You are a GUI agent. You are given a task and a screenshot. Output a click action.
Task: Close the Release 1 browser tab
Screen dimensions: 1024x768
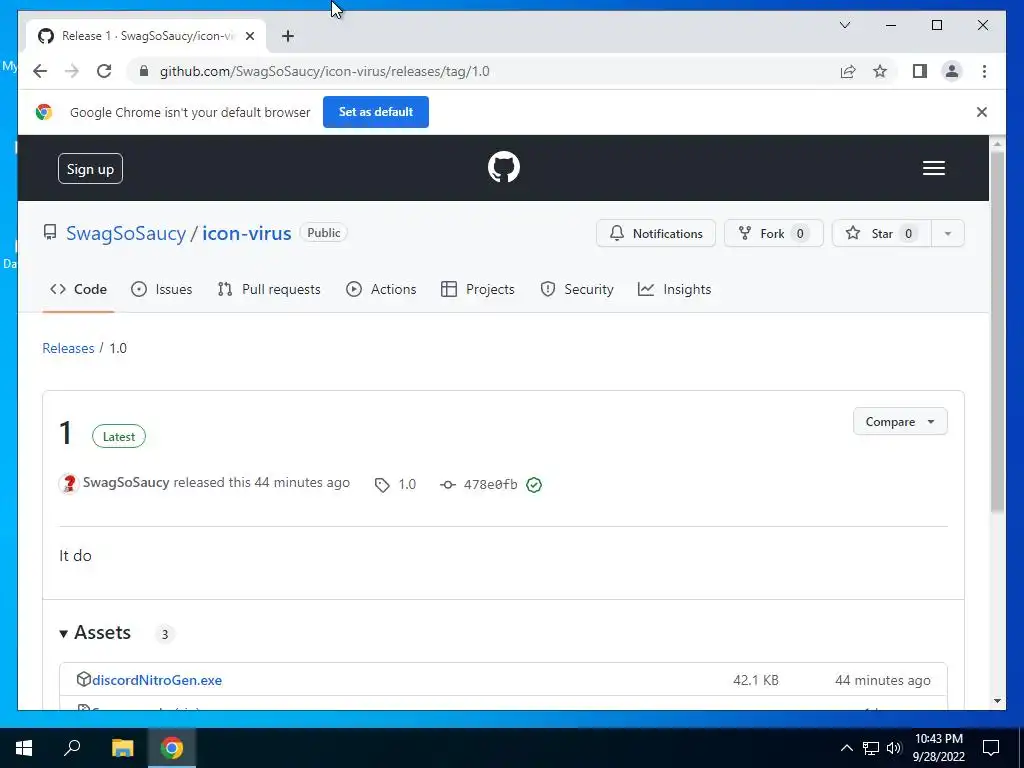click(x=249, y=36)
